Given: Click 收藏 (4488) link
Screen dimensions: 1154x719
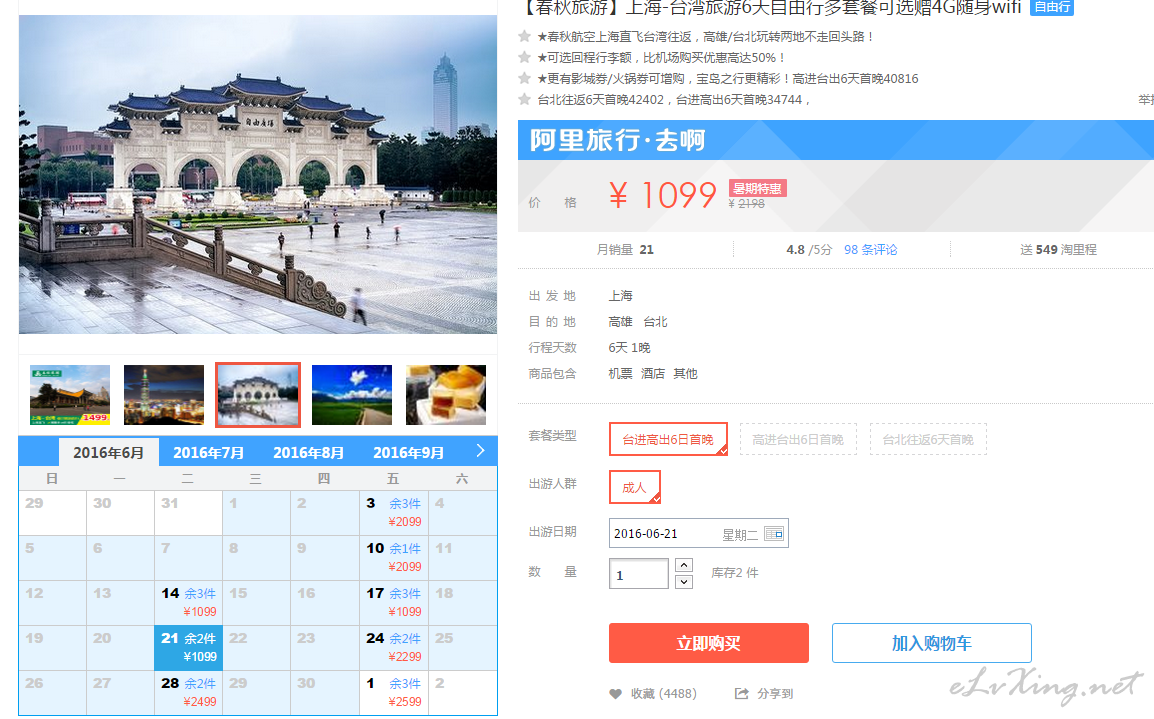Looking at the screenshot, I should 663,693.
